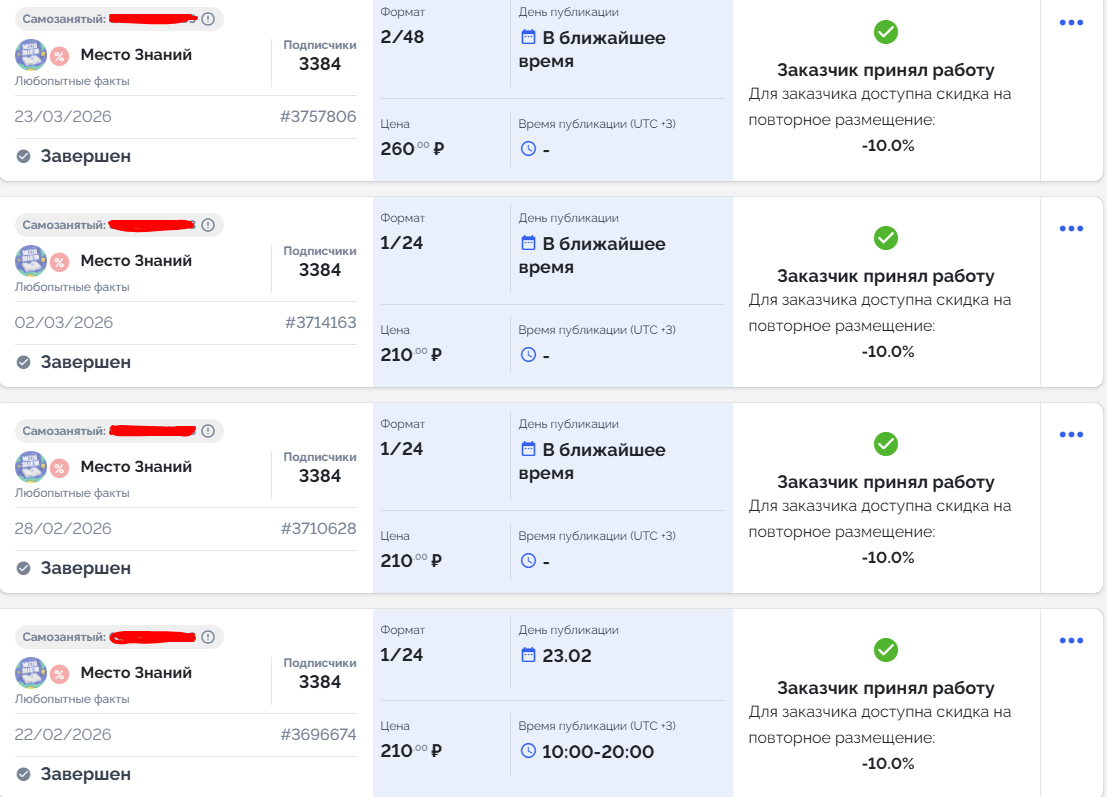Click info icon on order #3757806 self-employed badge
The image size is (1107, 797).
[208, 19]
